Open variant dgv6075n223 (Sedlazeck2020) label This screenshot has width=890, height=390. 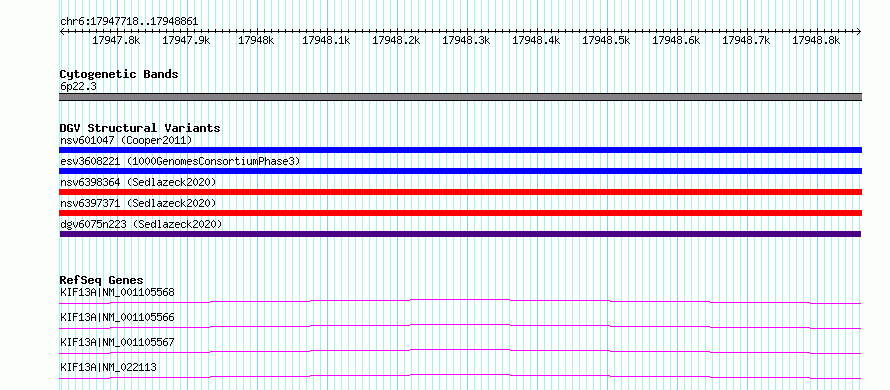(x=141, y=224)
